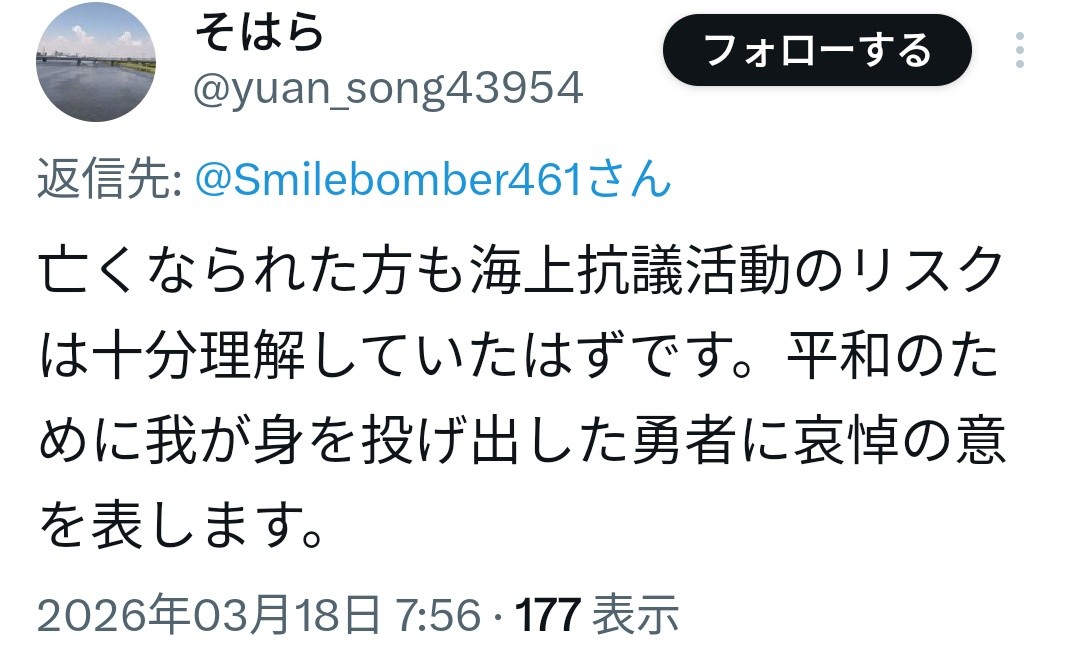Click the word 平和 in the tweet
The height and width of the screenshot is (661, 1080).
840,356
